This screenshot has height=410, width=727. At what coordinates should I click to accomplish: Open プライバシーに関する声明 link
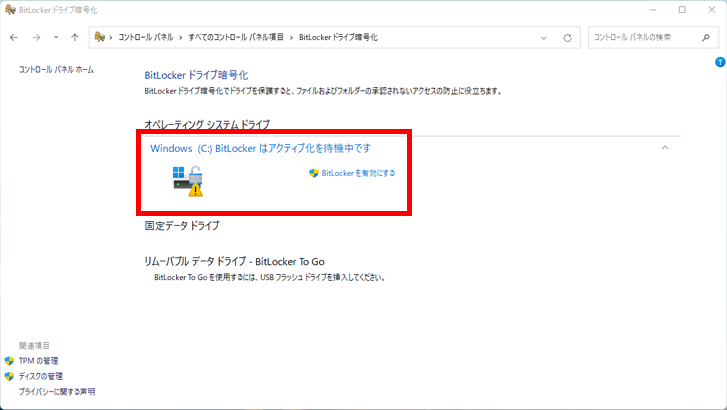57,391
